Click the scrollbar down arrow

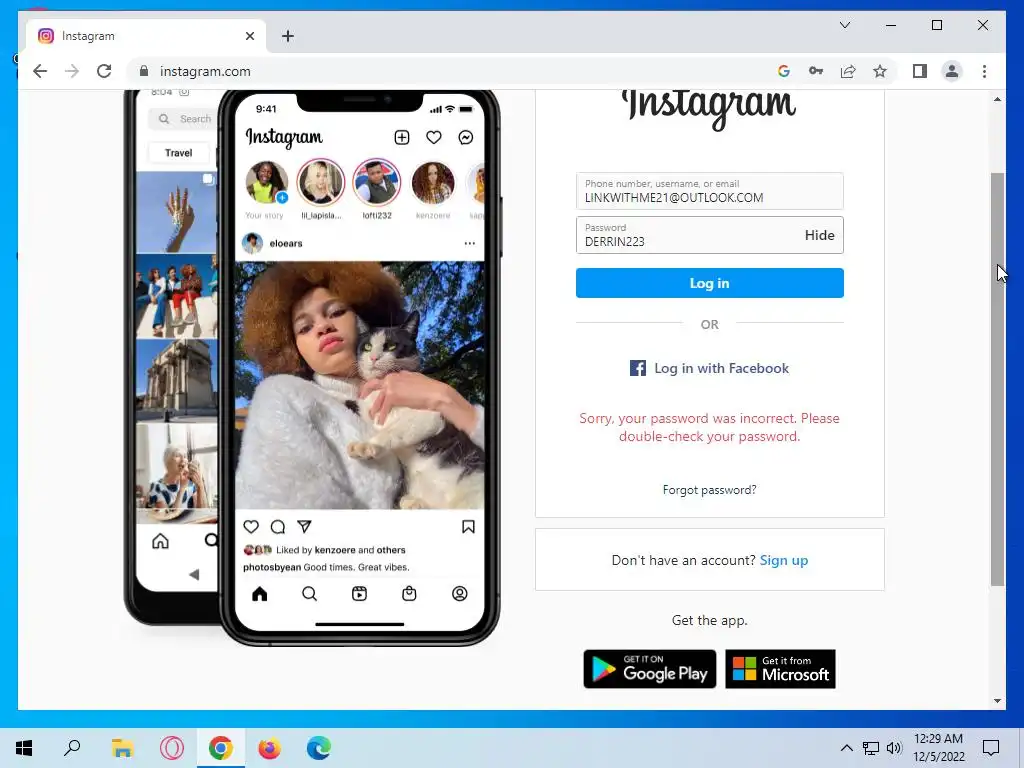[x=997, y=701]
